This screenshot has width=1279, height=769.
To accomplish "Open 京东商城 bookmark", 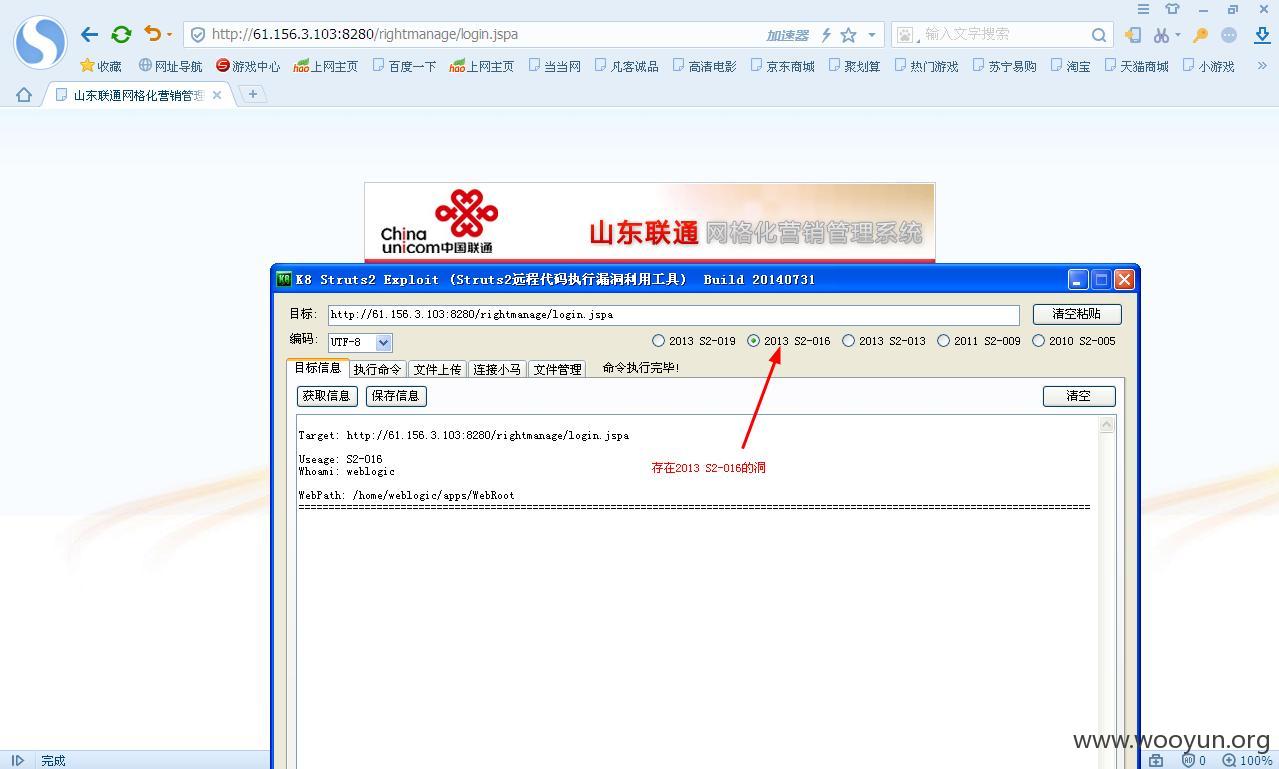I will (783, 66).
